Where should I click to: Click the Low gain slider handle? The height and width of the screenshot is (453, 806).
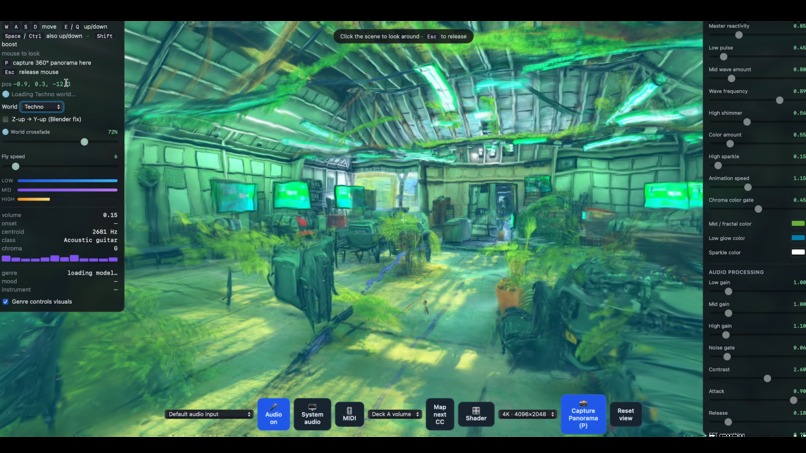tap(728, 292)
